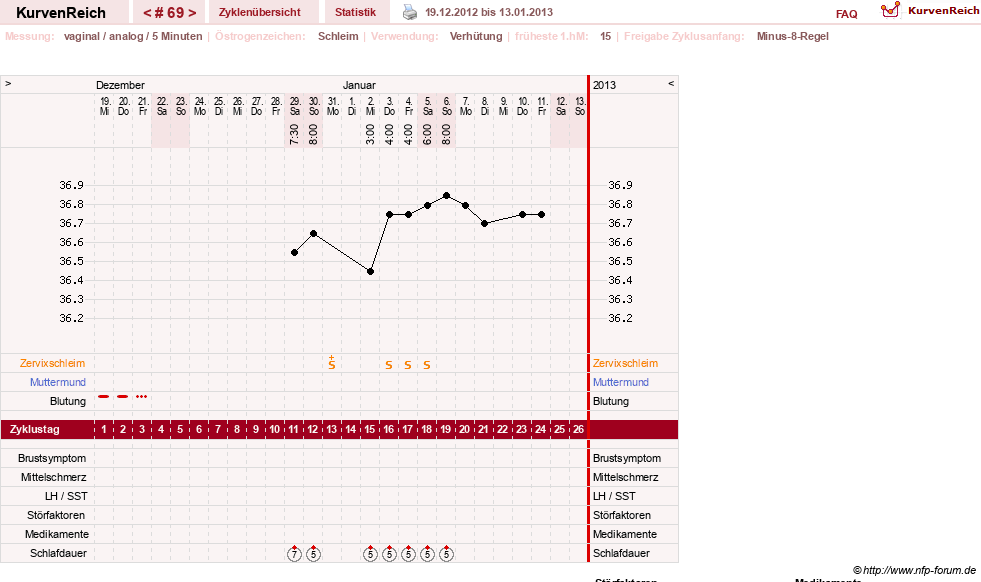This screenshot has height=582, width=981.
Task: Click the bleeding bar on cycle day 1
Action: point(104,397)
